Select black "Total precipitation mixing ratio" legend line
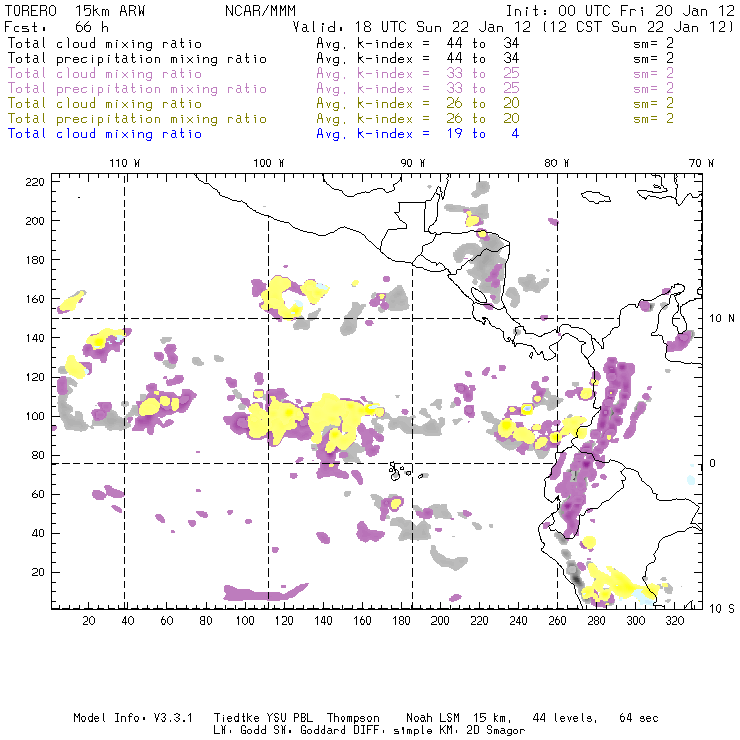740x740 pixels. [x=137, y=59]
